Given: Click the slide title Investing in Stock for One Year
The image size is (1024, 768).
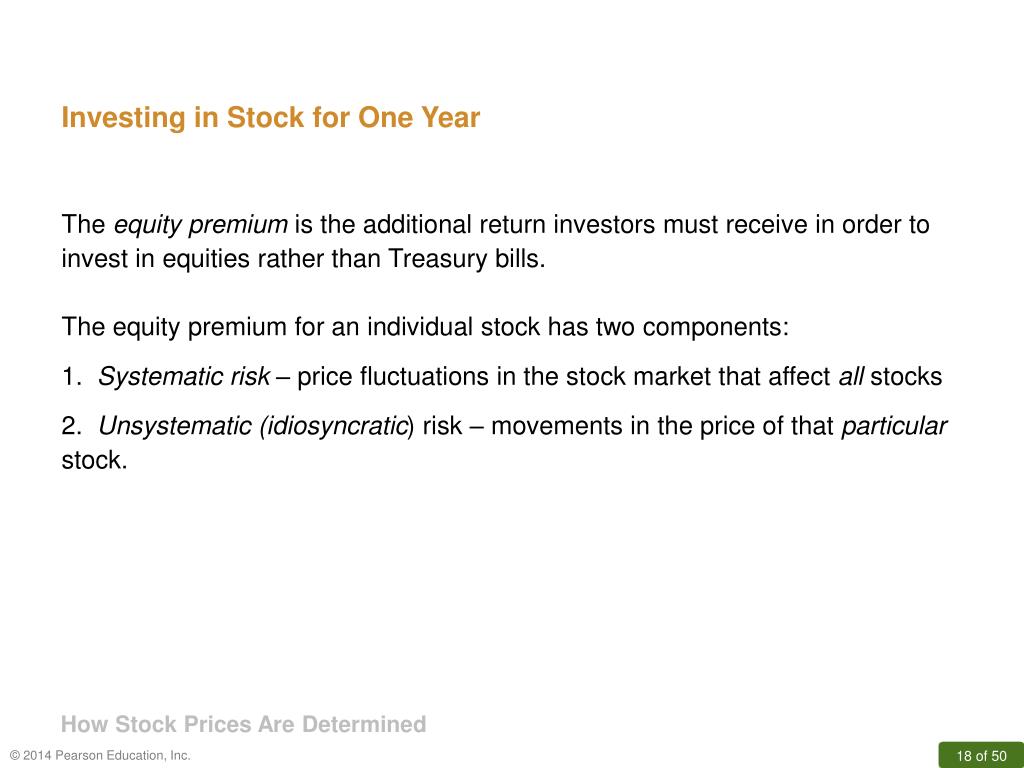Looking at the screenshot, I should 270,118.
